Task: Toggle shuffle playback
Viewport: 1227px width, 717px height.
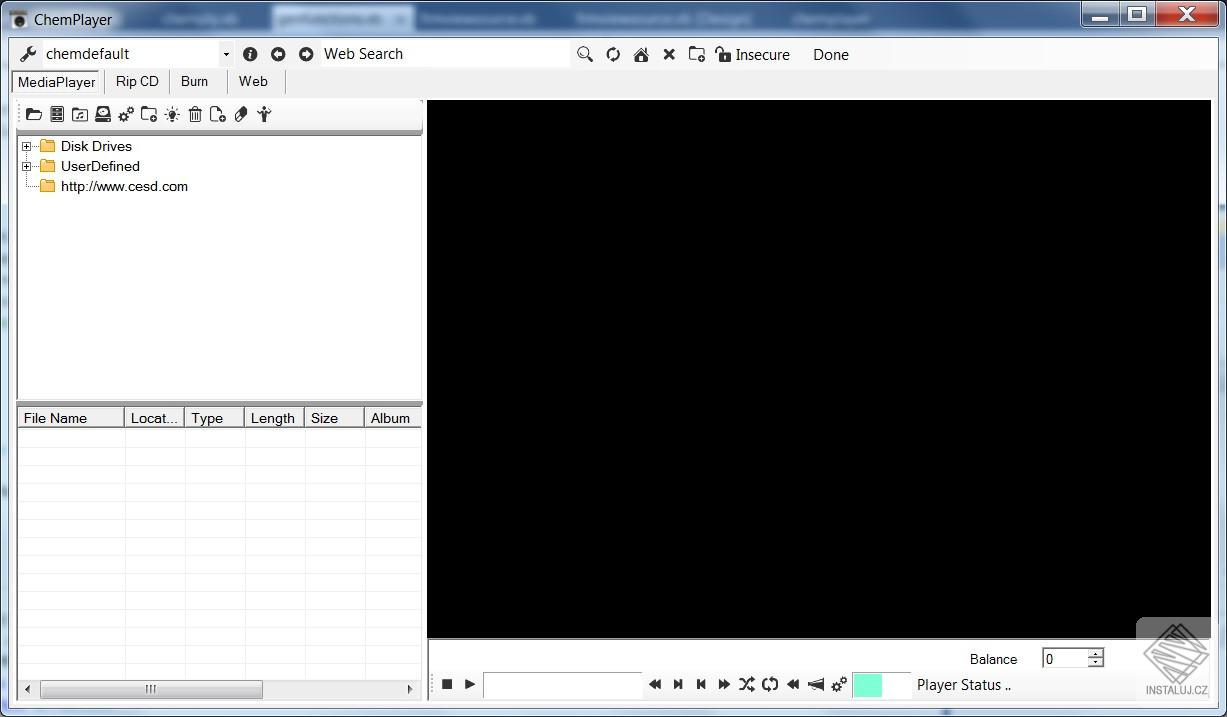Action: [x=747, y=684]
